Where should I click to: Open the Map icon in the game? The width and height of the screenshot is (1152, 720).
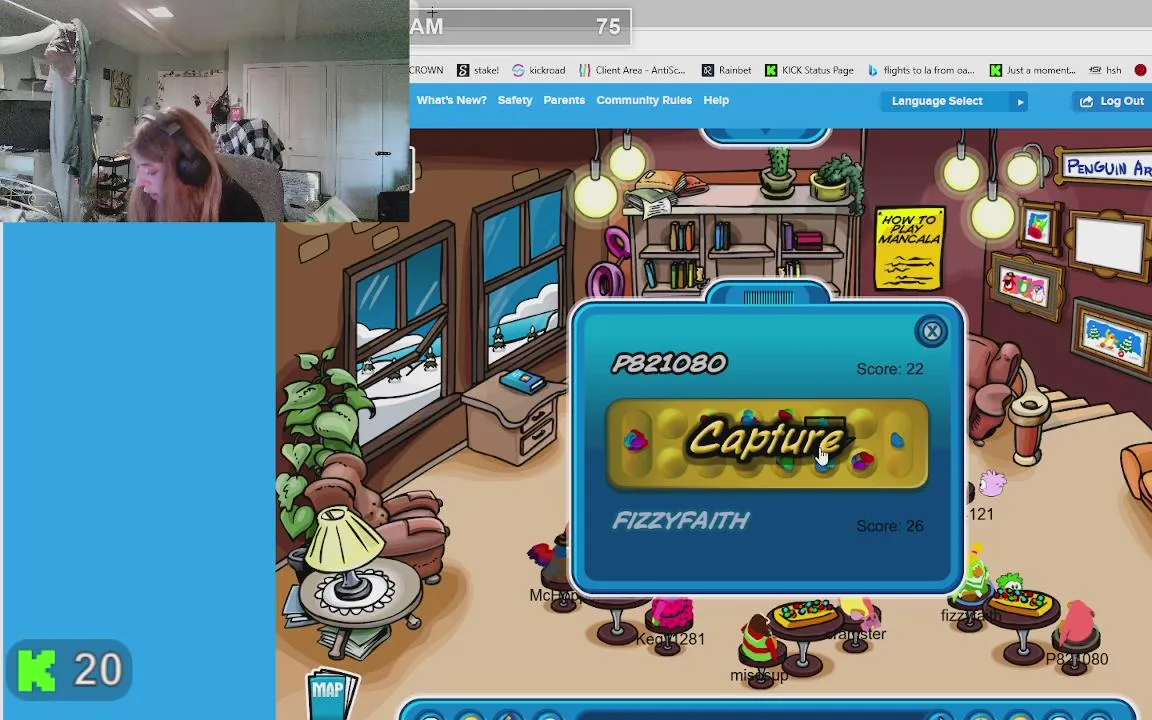332,693
